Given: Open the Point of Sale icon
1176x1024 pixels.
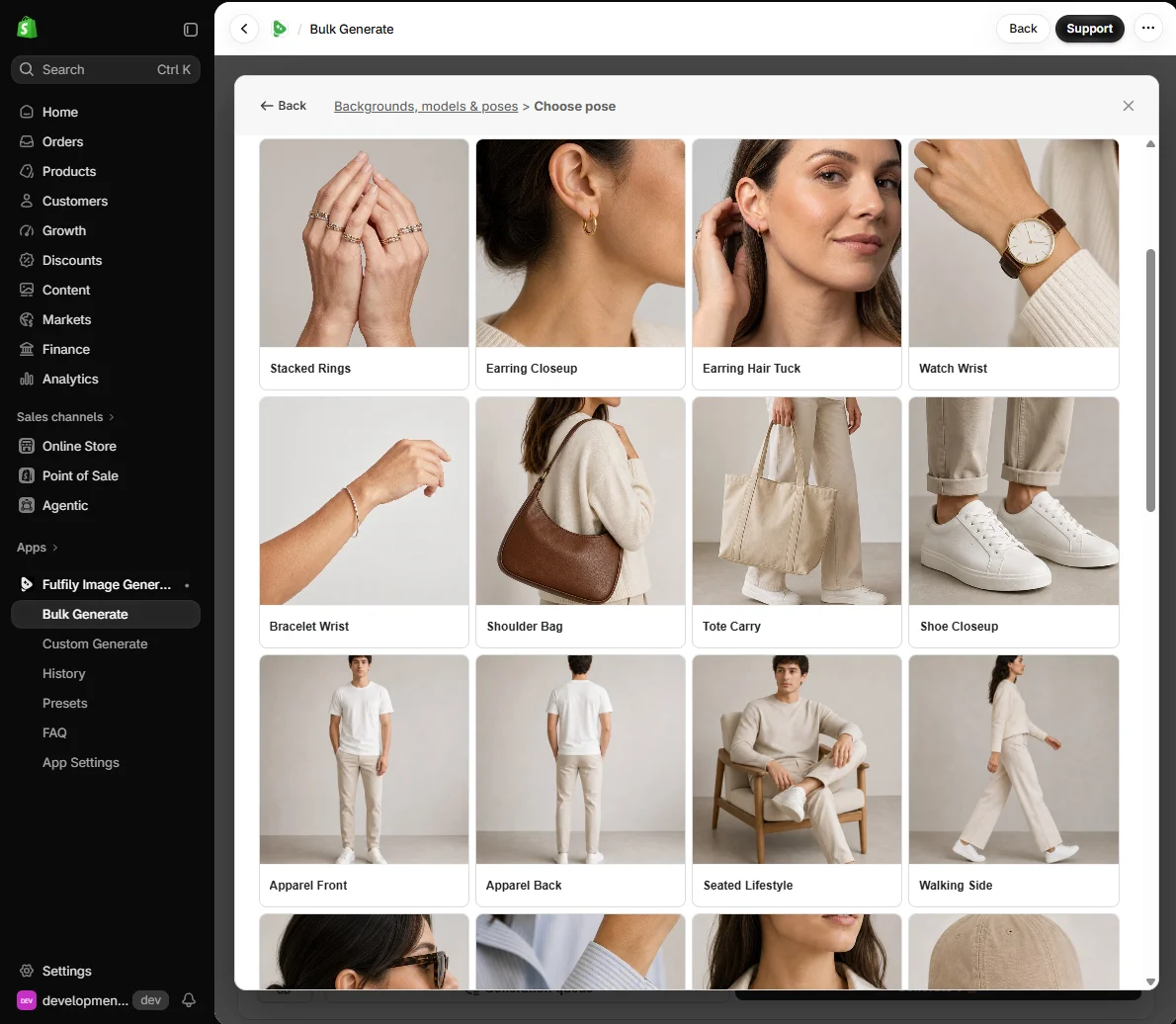Looking at the screenshot, I should coord(27,475).
